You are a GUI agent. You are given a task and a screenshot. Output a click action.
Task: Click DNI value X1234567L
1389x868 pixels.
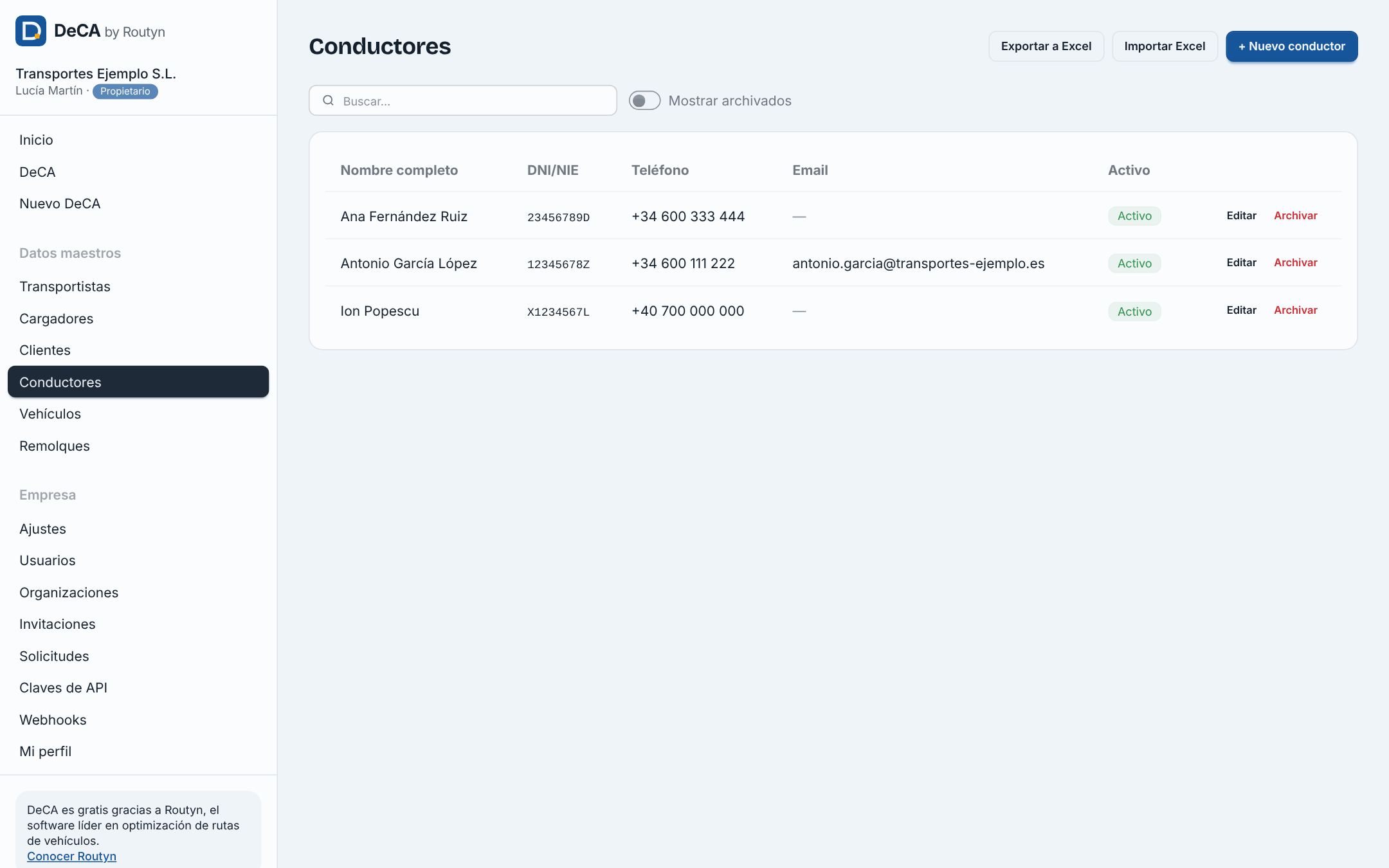pos(558,312)
